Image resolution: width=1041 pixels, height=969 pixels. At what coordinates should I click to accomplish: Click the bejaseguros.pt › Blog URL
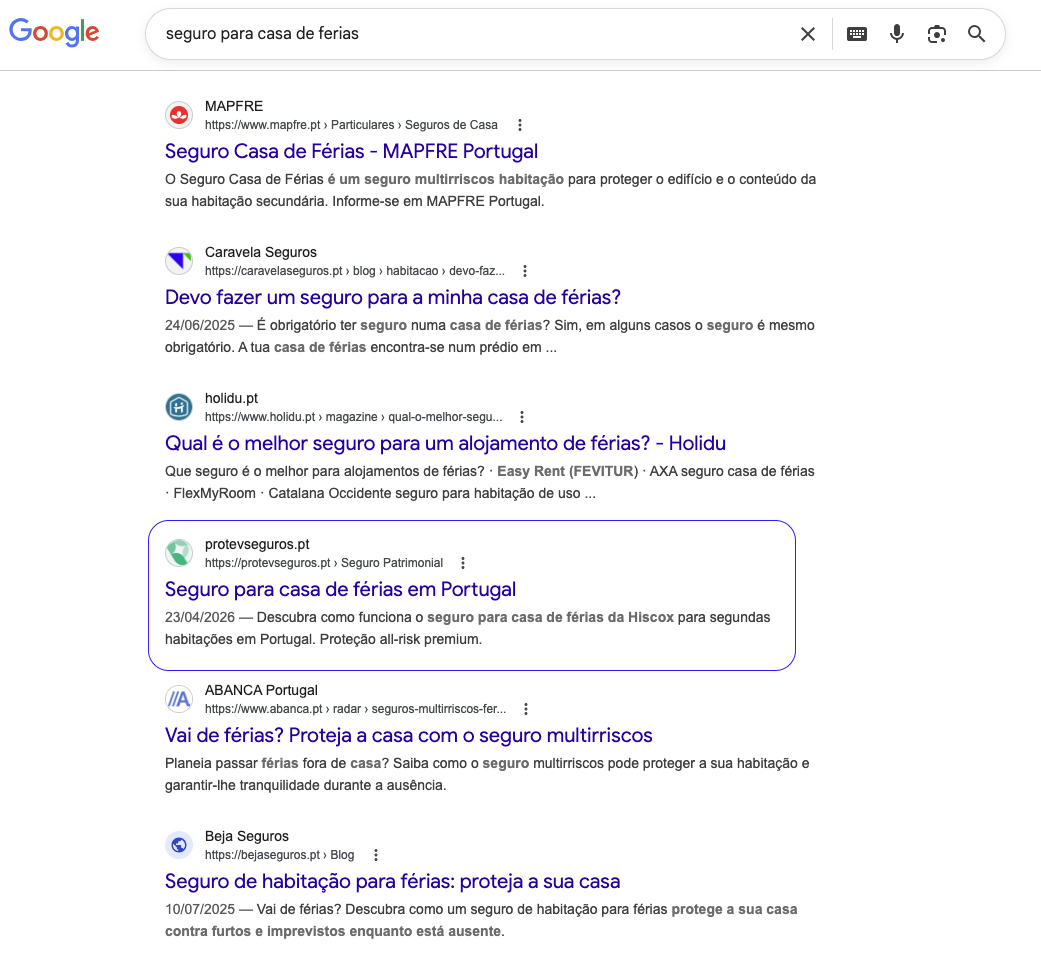click(x=279, y=855)
